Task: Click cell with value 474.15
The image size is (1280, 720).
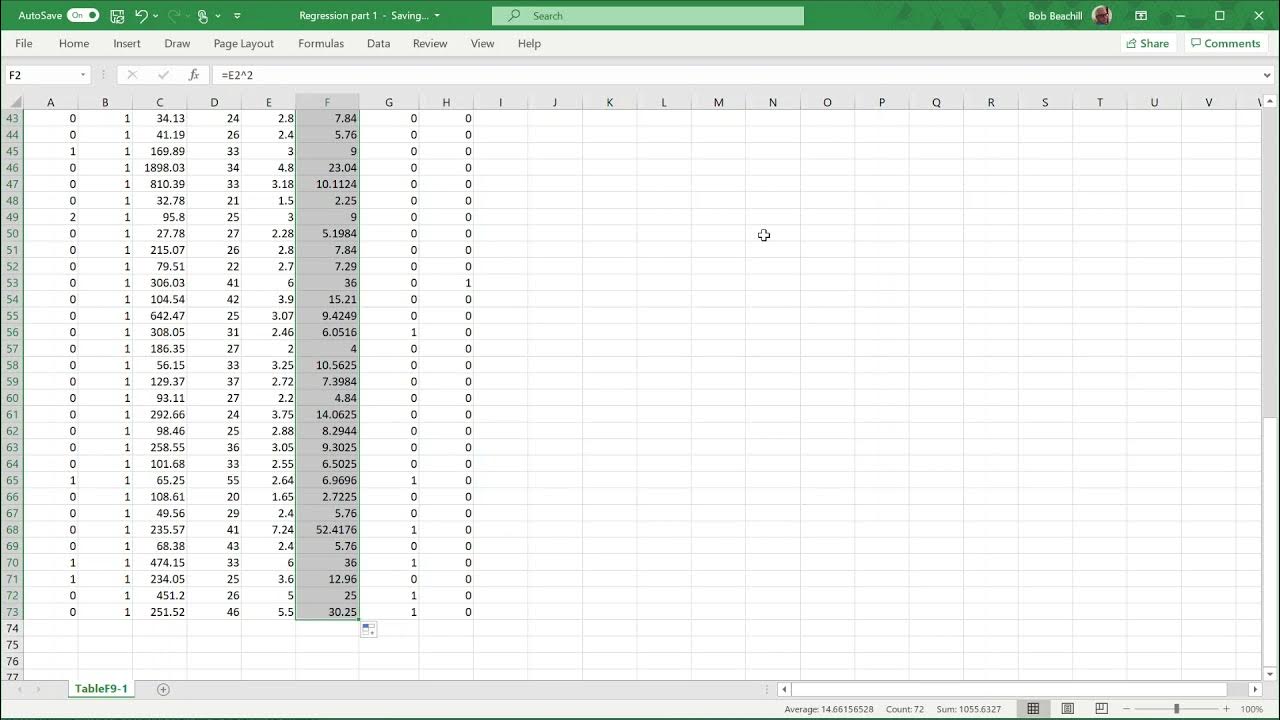Action: pos(160,563)
